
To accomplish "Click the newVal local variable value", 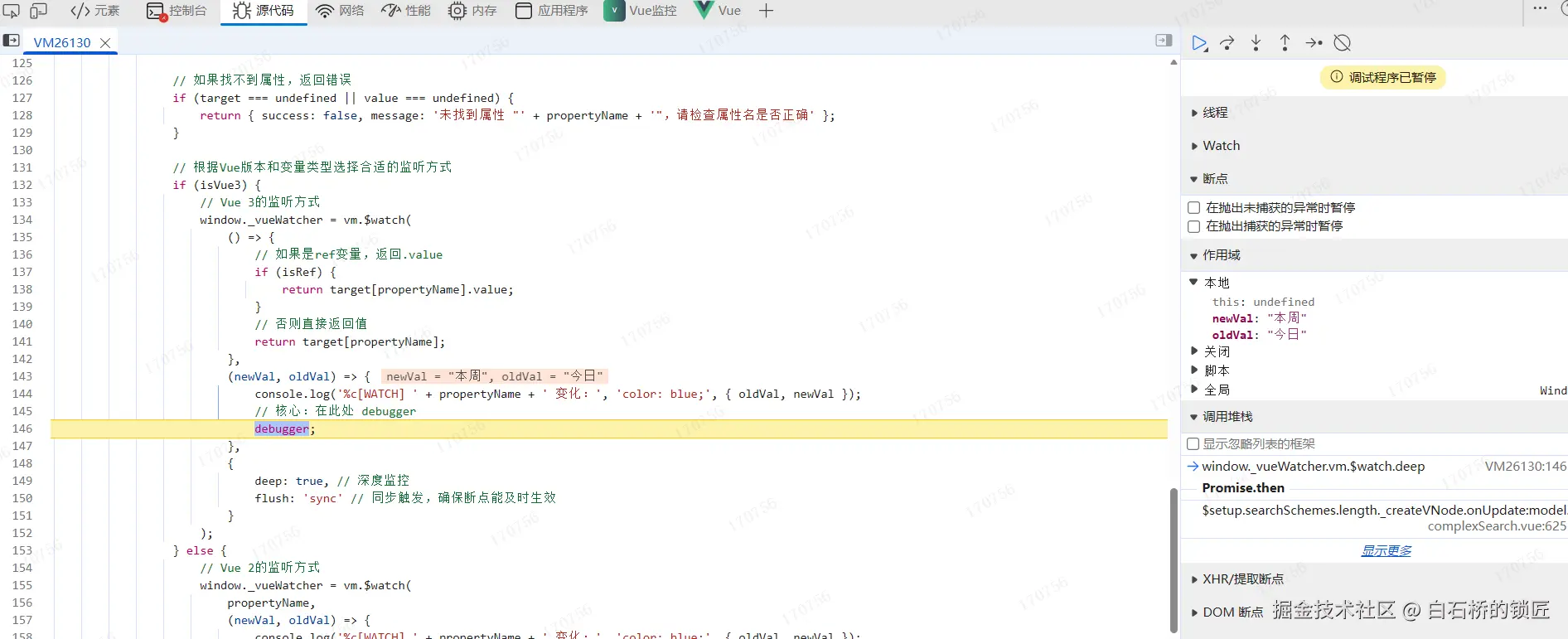I will point(1286,318).
